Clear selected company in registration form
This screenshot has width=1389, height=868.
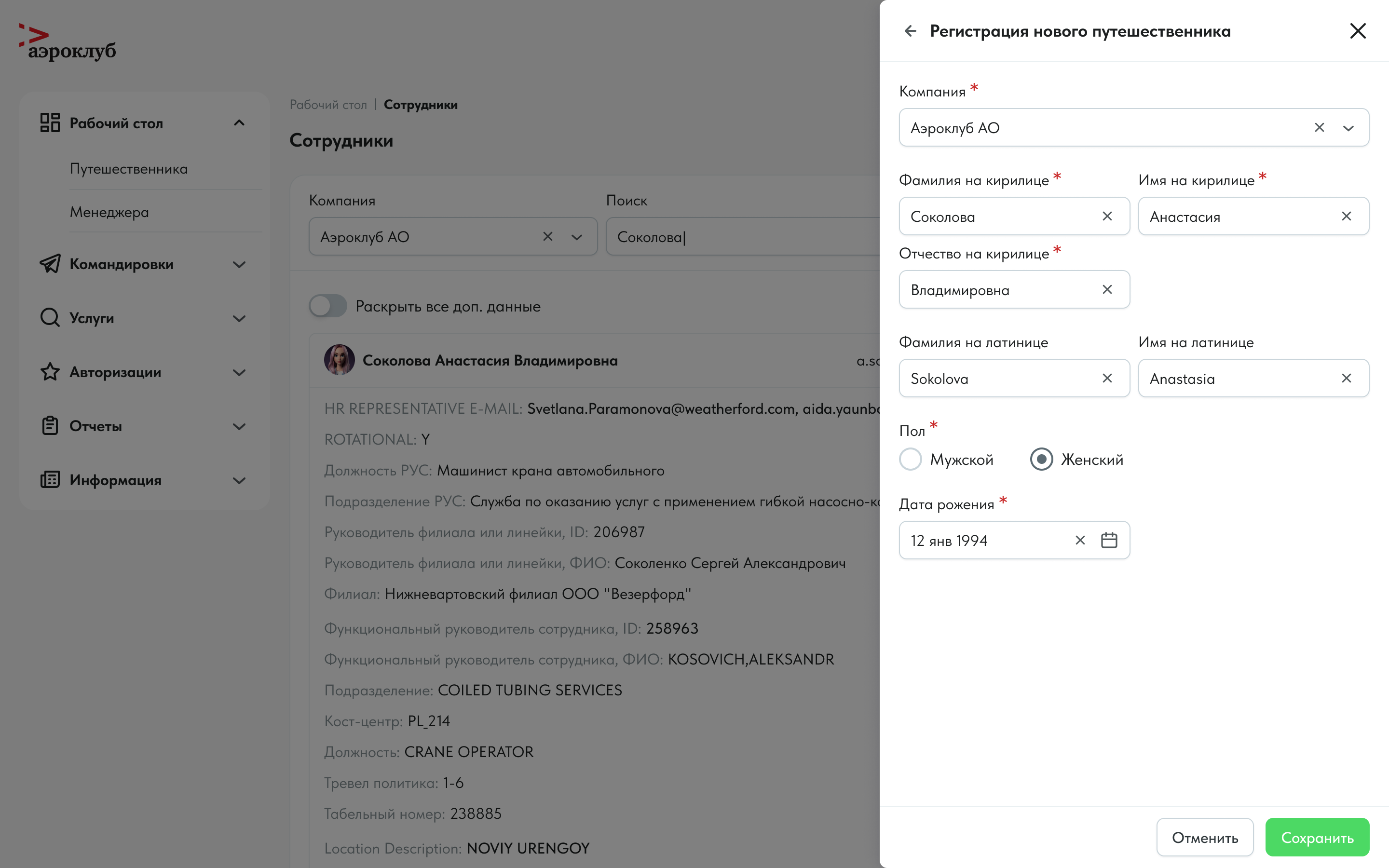(x=1319, y=127)
